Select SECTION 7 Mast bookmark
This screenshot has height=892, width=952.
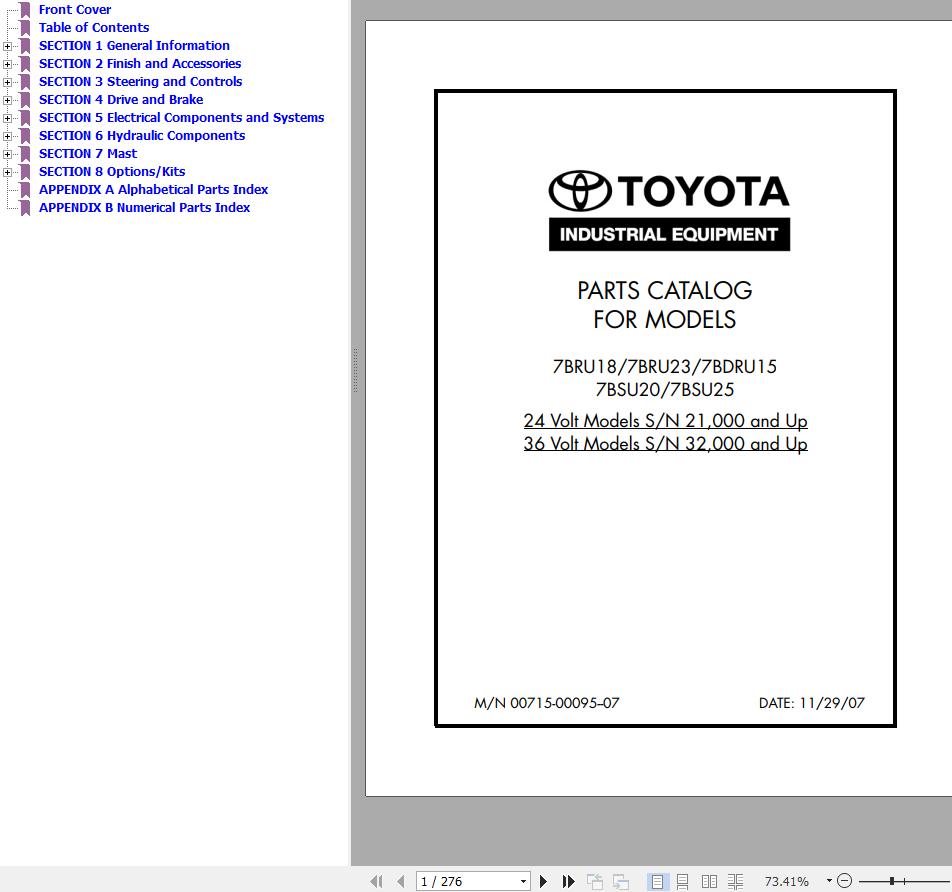coord(88,154)
